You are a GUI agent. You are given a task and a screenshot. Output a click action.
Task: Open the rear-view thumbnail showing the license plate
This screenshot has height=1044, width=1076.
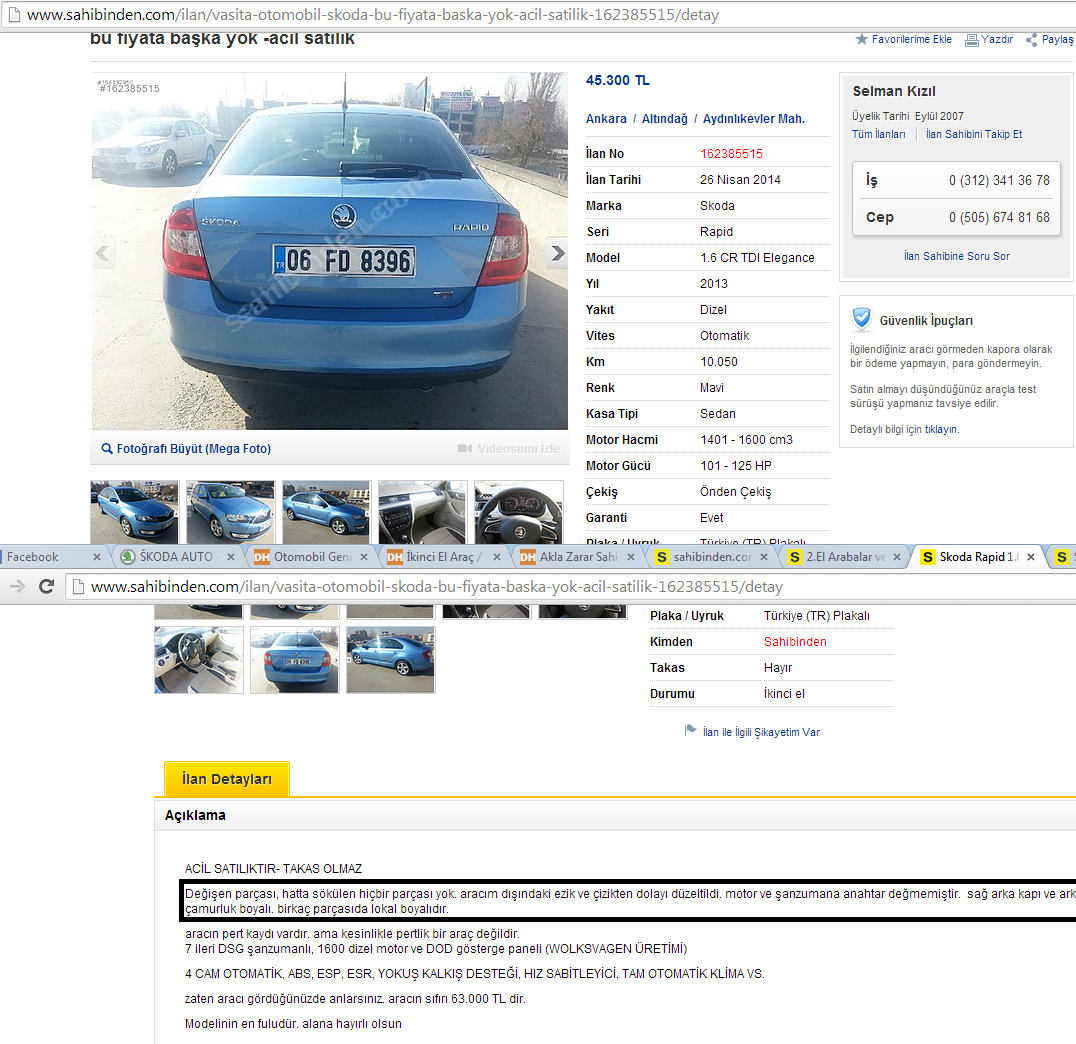coord(294,660)
